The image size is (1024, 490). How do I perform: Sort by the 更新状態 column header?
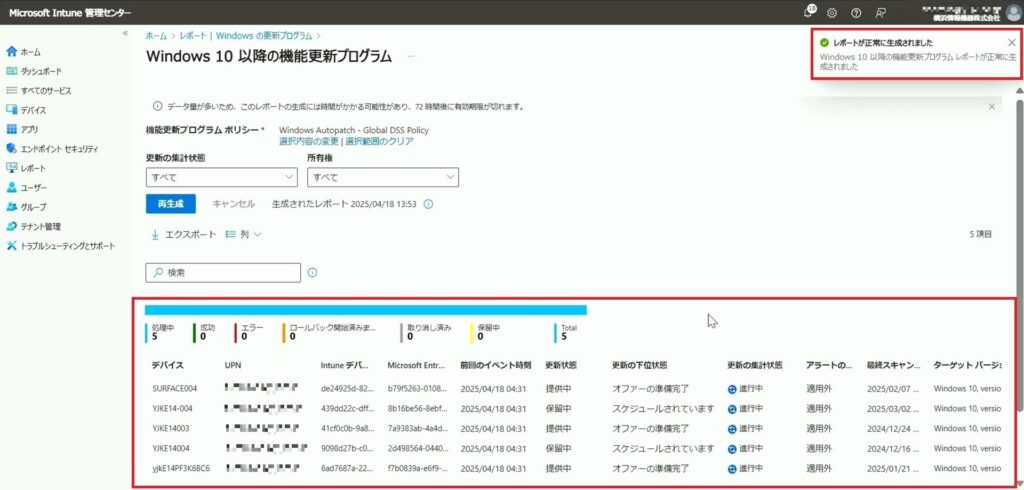561,365
